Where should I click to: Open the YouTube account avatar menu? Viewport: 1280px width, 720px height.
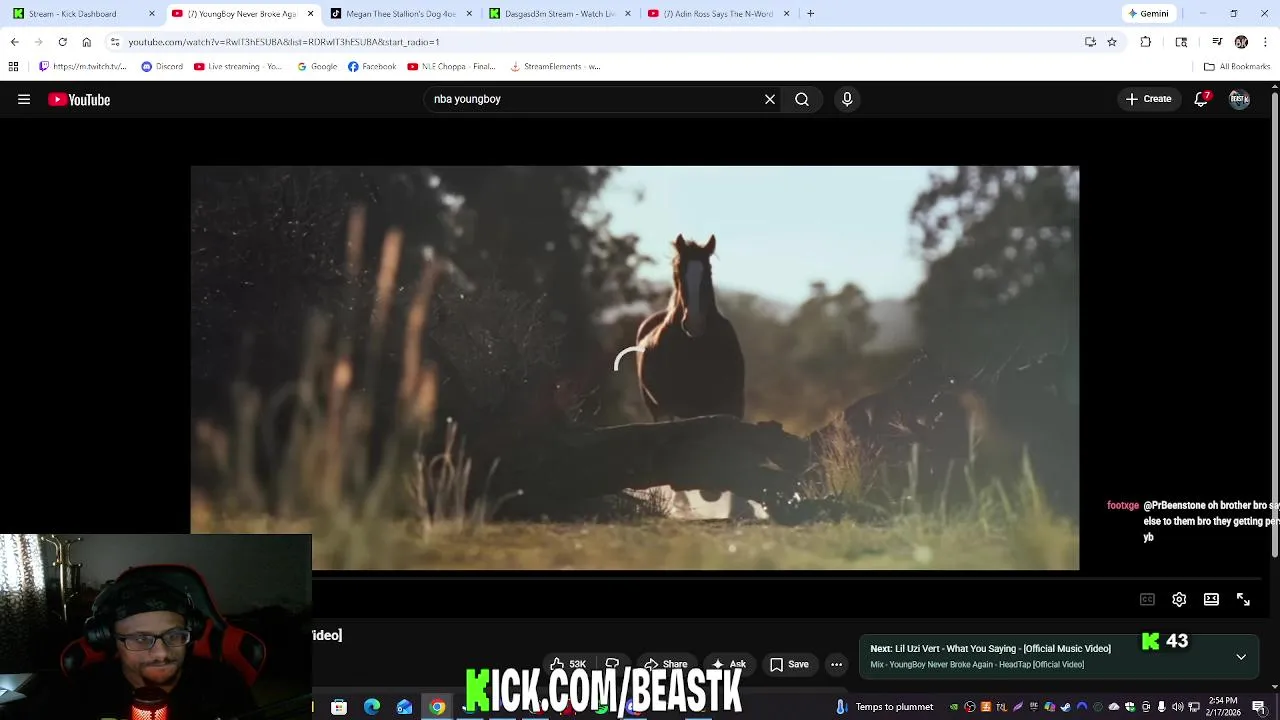click(x=1239, y=99)
